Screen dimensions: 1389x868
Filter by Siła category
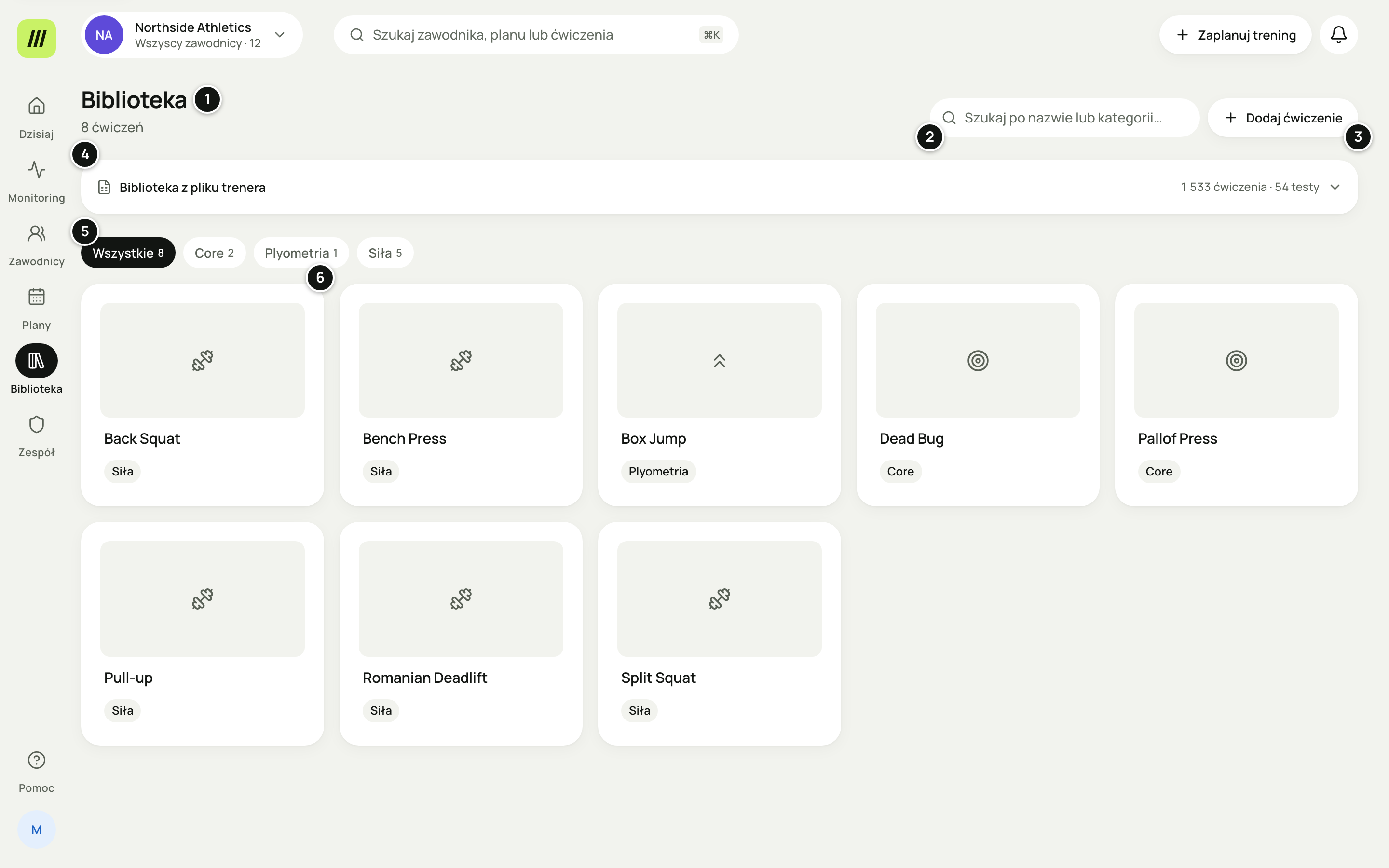[x=385, y=253]
